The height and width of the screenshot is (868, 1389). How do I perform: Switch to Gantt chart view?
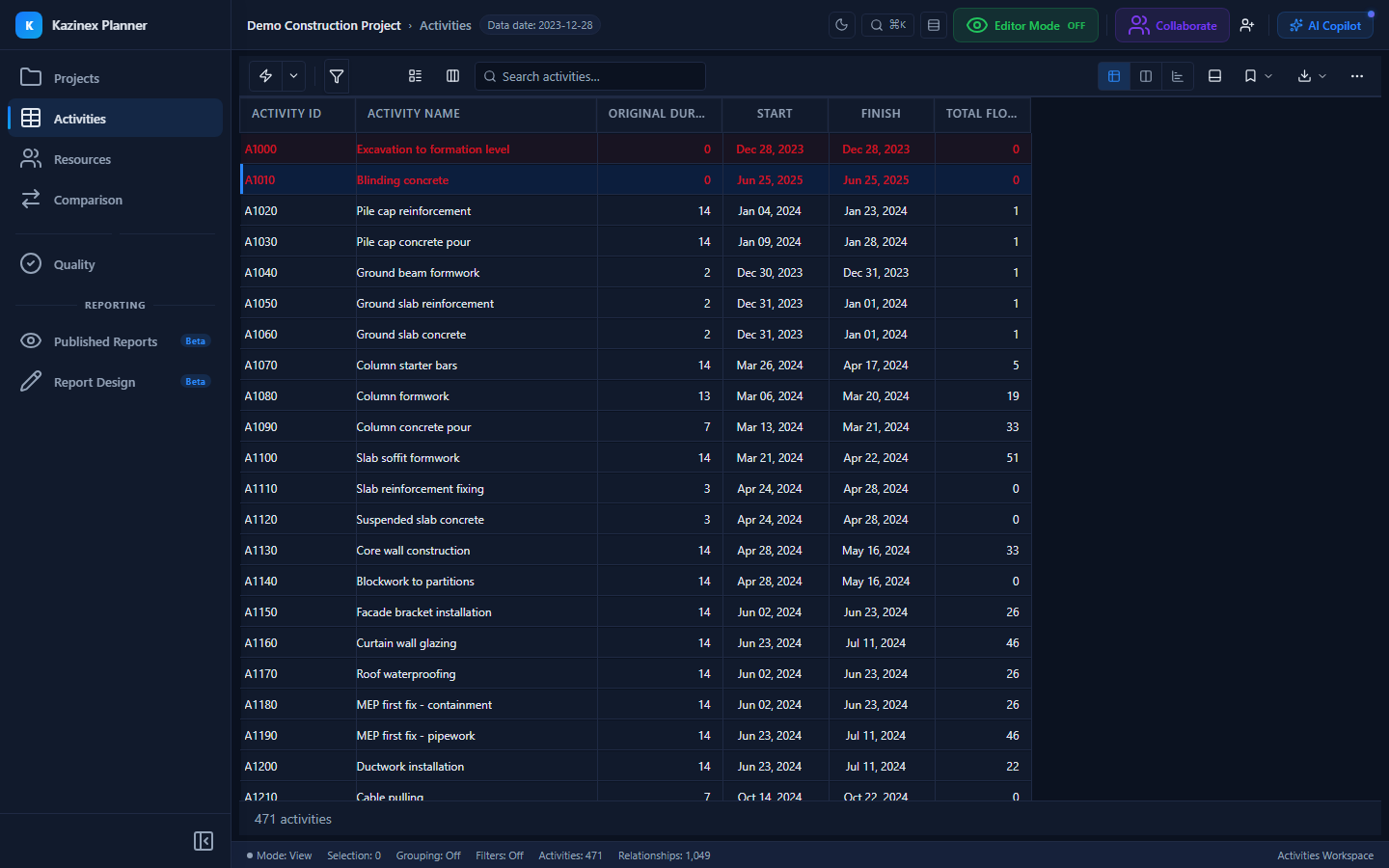(x=1178, y=76)
